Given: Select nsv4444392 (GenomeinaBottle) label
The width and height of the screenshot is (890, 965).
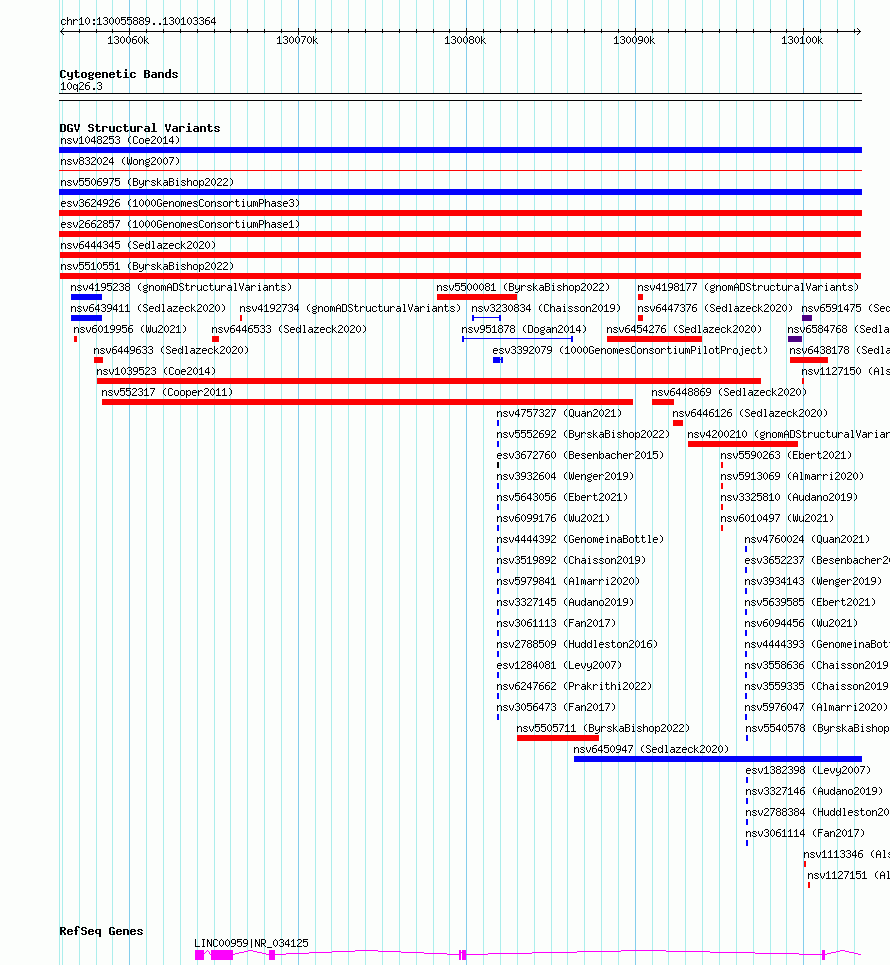Looking at the screenshot, I should pyautogui.click(x=580, y=539).
